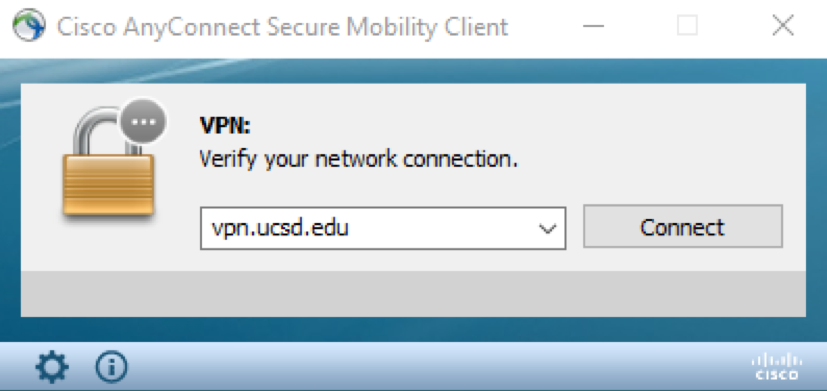Click the gray ellipsis status badge on padlock

click(x=143, y=122)
